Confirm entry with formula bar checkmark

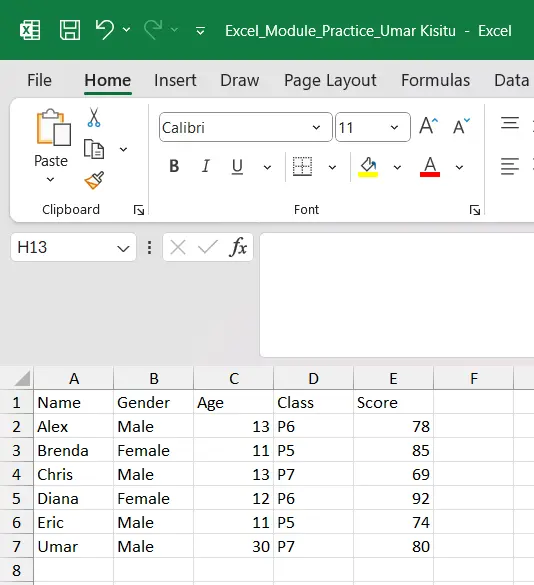(x=208, y=247)
